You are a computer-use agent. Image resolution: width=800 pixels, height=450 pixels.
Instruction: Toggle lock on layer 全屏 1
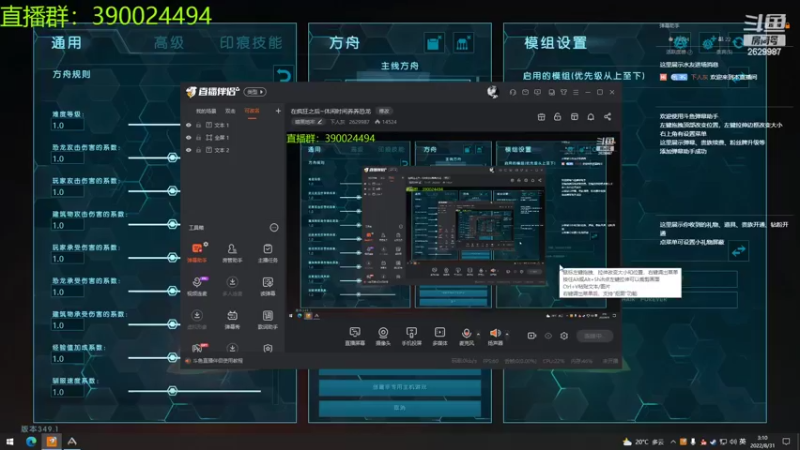tap(198, 138)
